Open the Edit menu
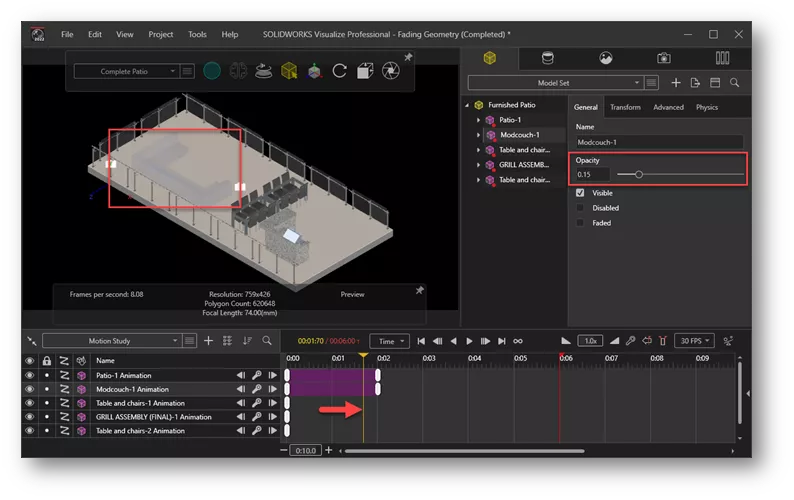Viewport: 794px width, 500px height. pos(95,34)
